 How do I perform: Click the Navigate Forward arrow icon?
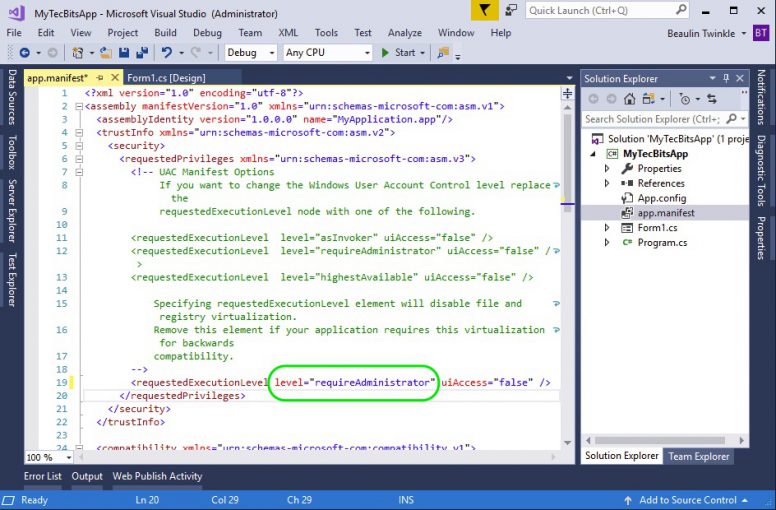click(x=52, y=52)
